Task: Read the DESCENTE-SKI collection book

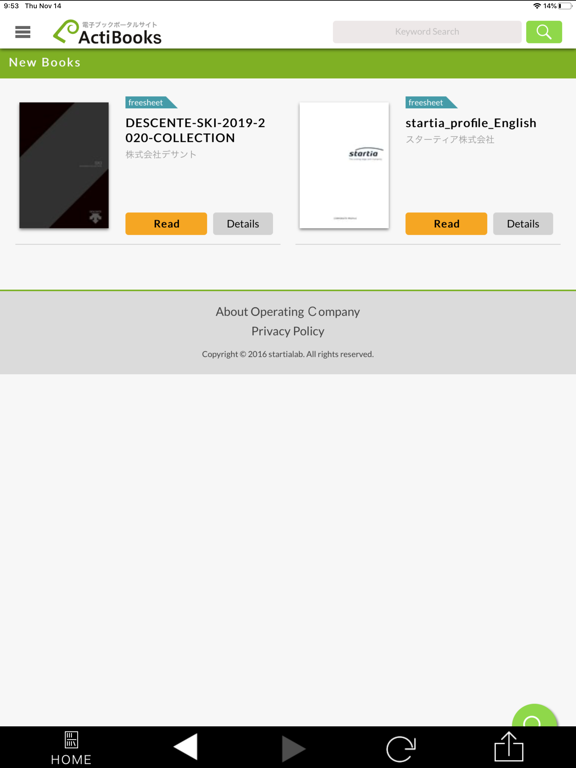Action: point(166,224)
